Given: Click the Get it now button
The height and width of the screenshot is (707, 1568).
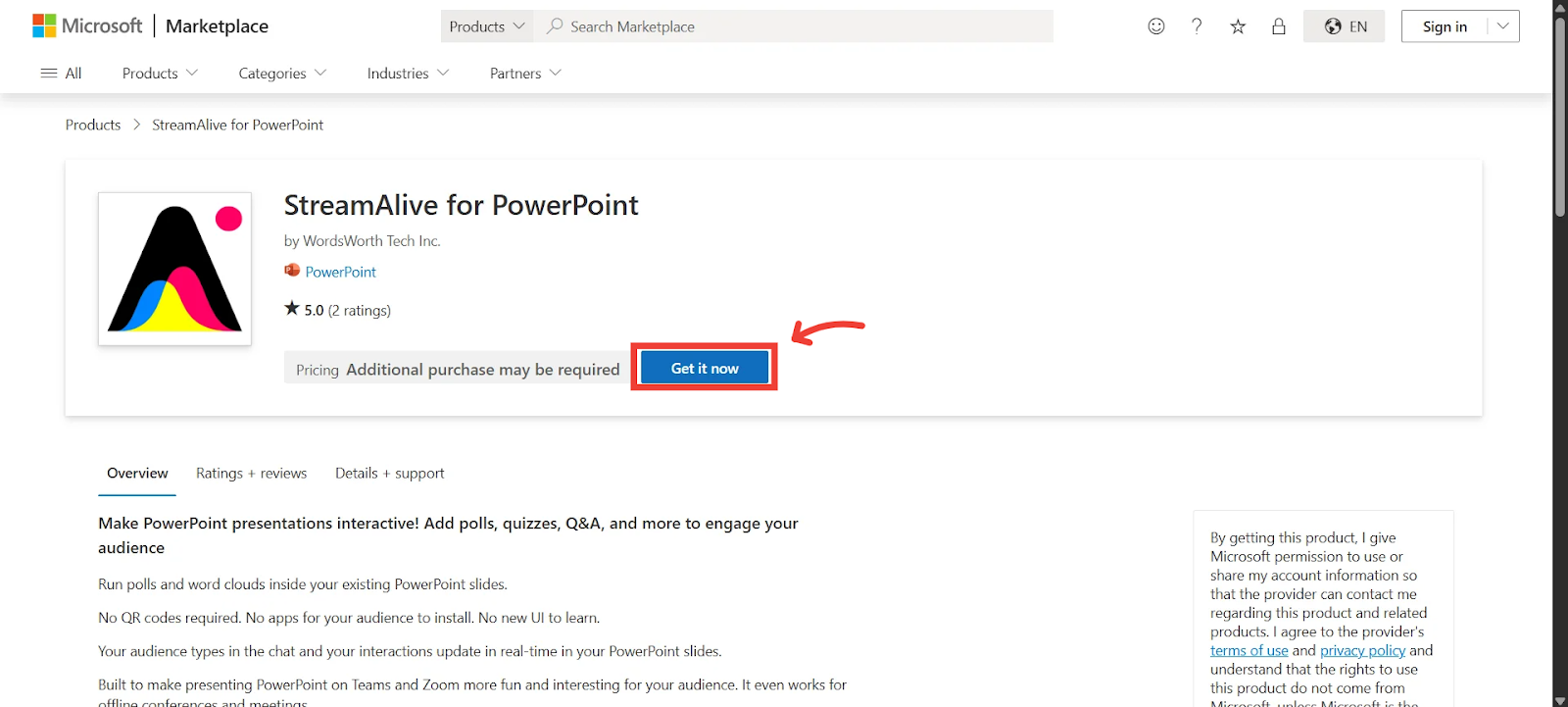Looking at the screenshot, I should tap(705, 368).
